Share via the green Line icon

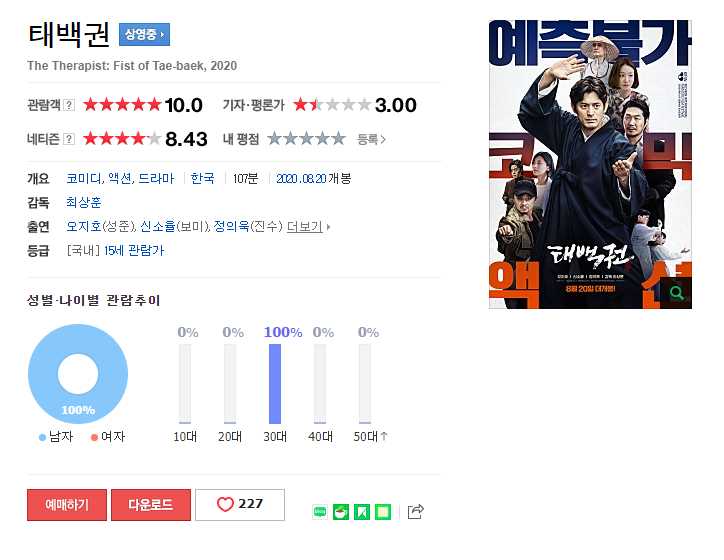coord(320,512)
